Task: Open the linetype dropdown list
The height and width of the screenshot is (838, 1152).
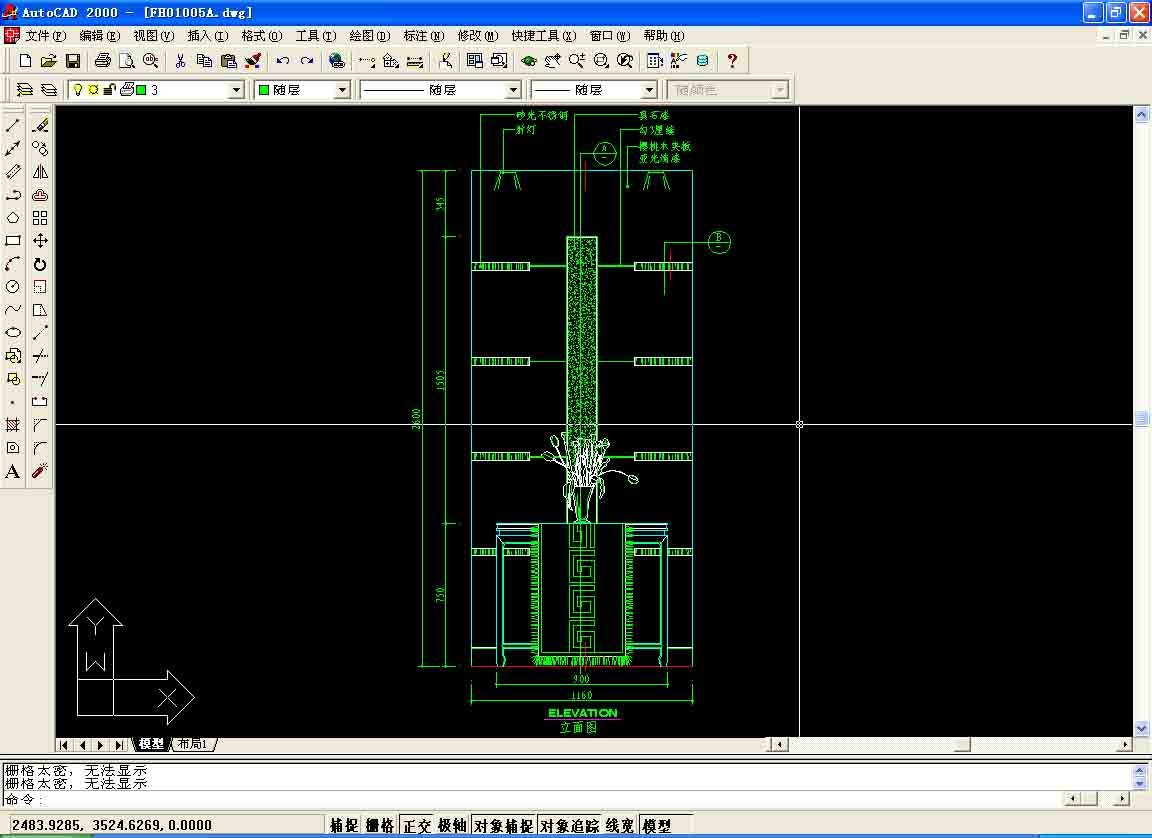Action: coord(513,90)
